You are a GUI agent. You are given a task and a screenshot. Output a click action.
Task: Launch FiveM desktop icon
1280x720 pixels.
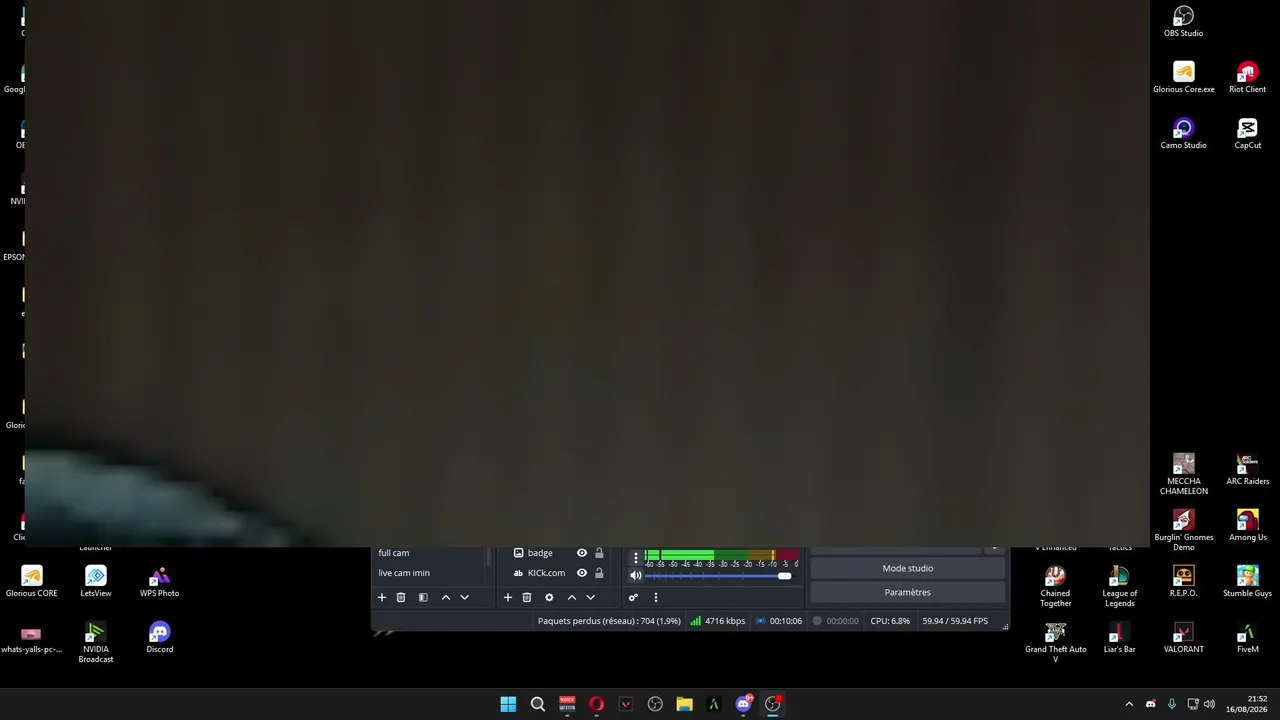click(1247, 638)
